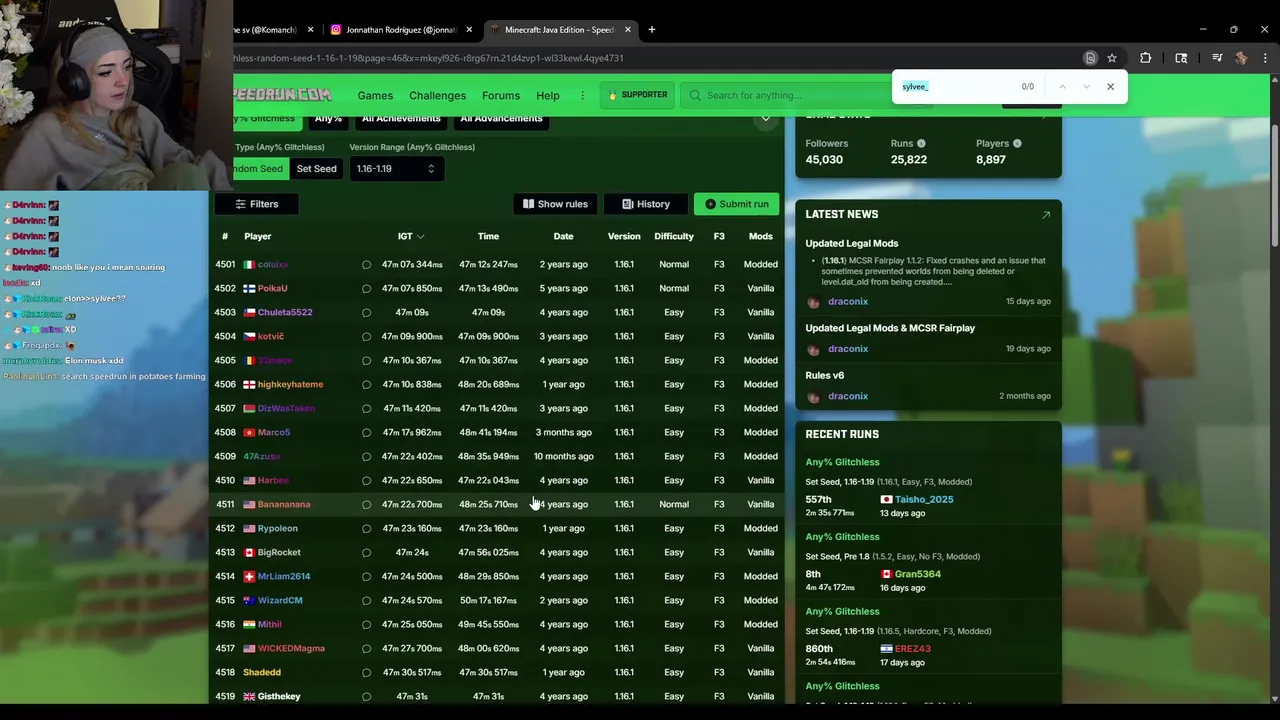Open the Version Range 1.16-1.19 dropdown
Screen dimensions: 1280x720
coord(396,169)
